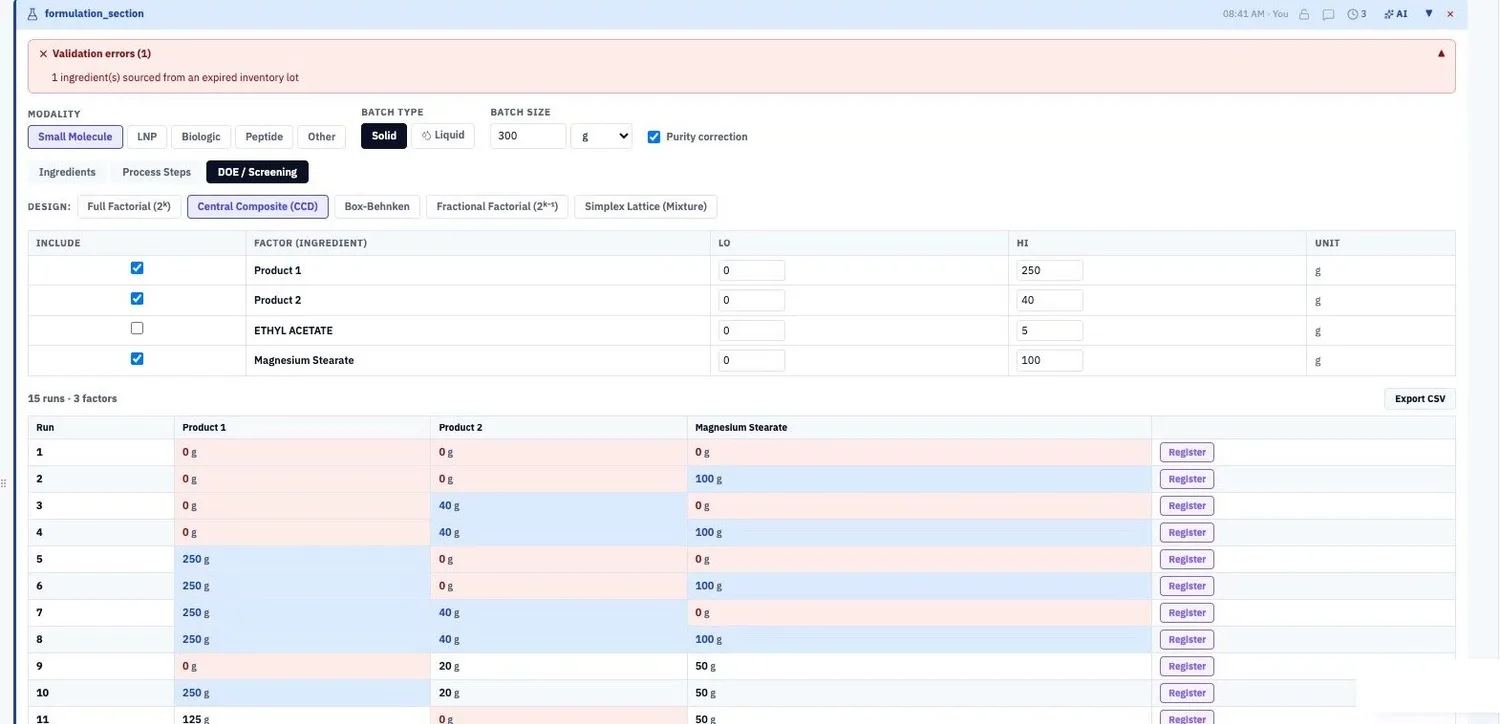Open the comments speech-bubble icon
The height and width of the screenshot is (724, 1500).
[x=1329, y=14]
